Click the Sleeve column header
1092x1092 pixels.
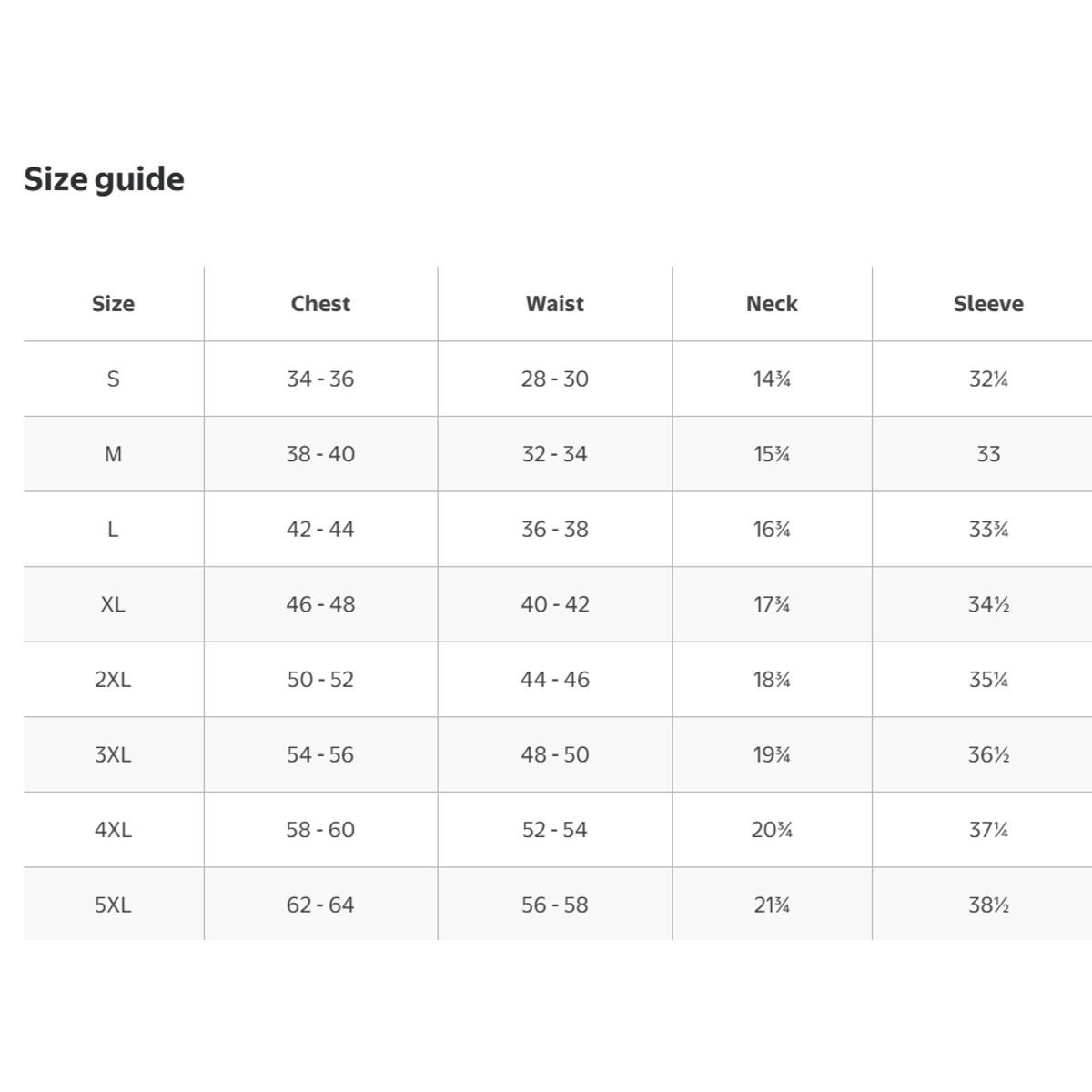pyautogui.click(x=988, y=304)
